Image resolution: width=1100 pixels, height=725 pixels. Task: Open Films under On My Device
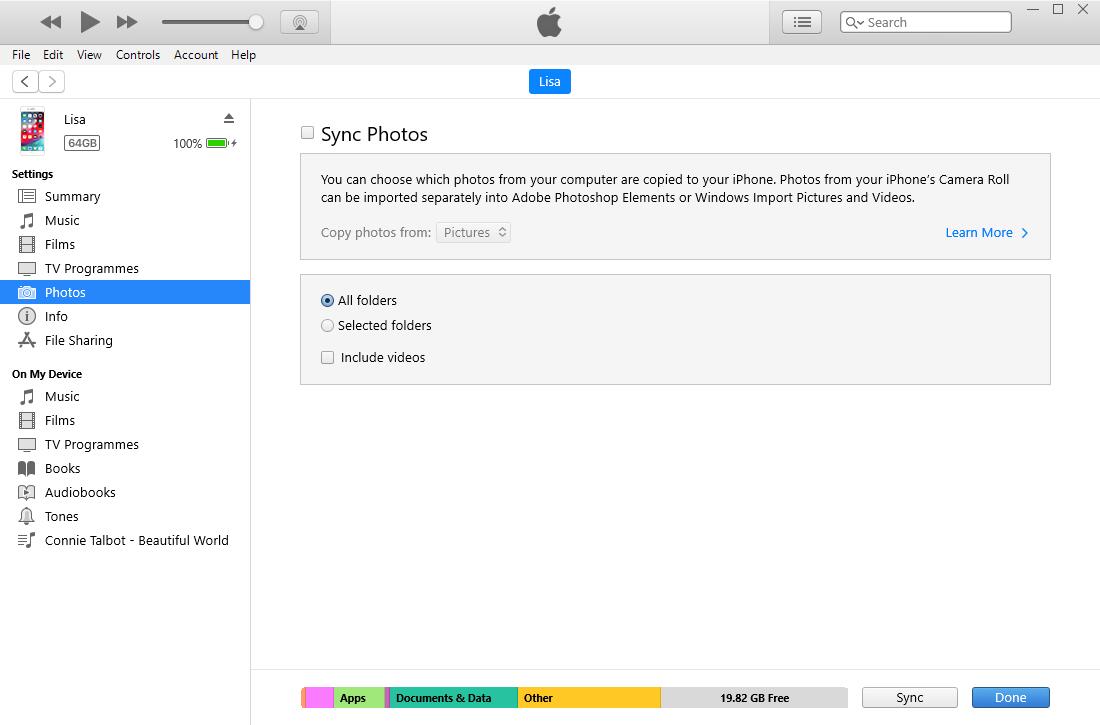tap(125, 420)
